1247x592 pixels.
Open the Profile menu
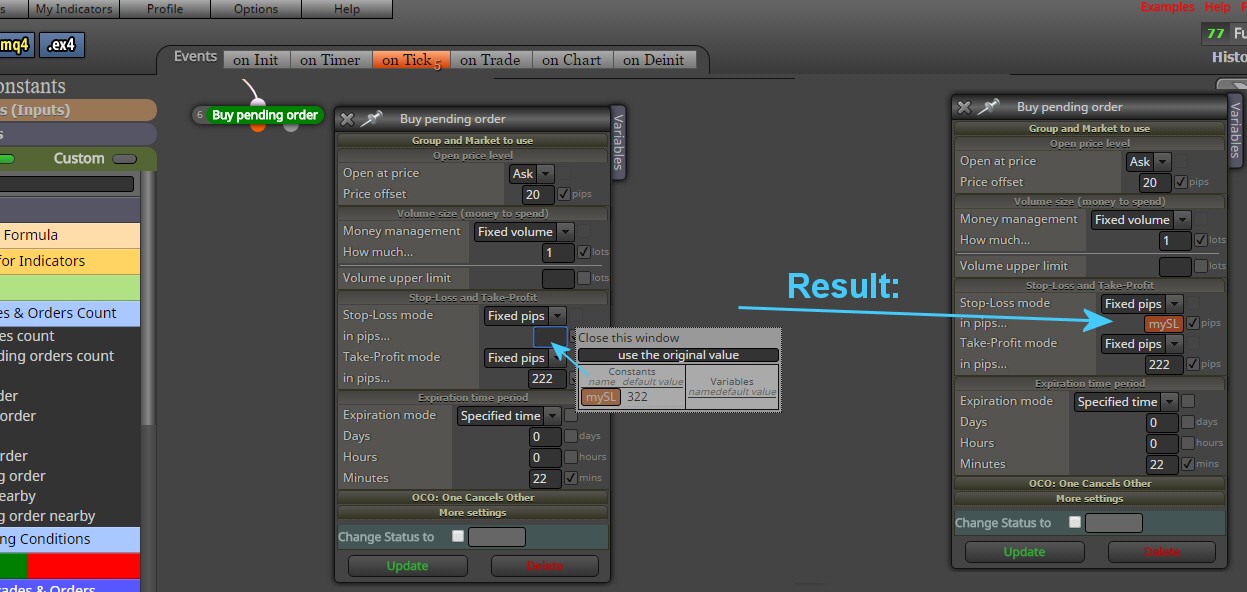click(x=165, y=9)
